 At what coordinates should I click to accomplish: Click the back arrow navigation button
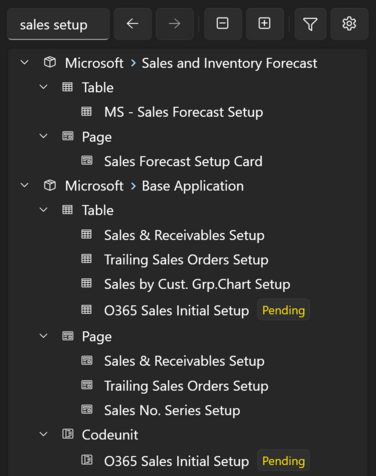(133, 24)
